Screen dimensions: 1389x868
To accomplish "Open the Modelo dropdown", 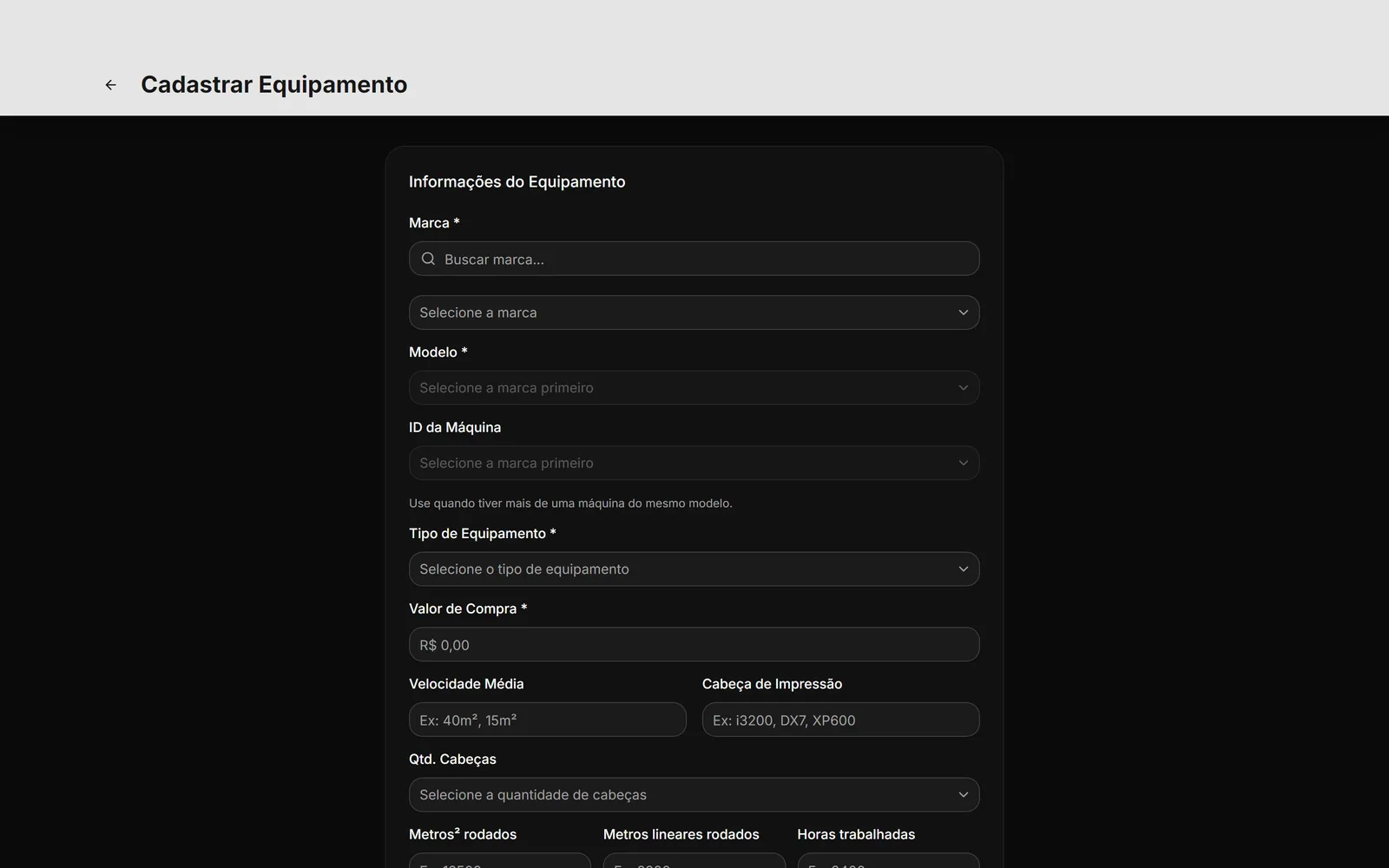I will pos(694,388).
